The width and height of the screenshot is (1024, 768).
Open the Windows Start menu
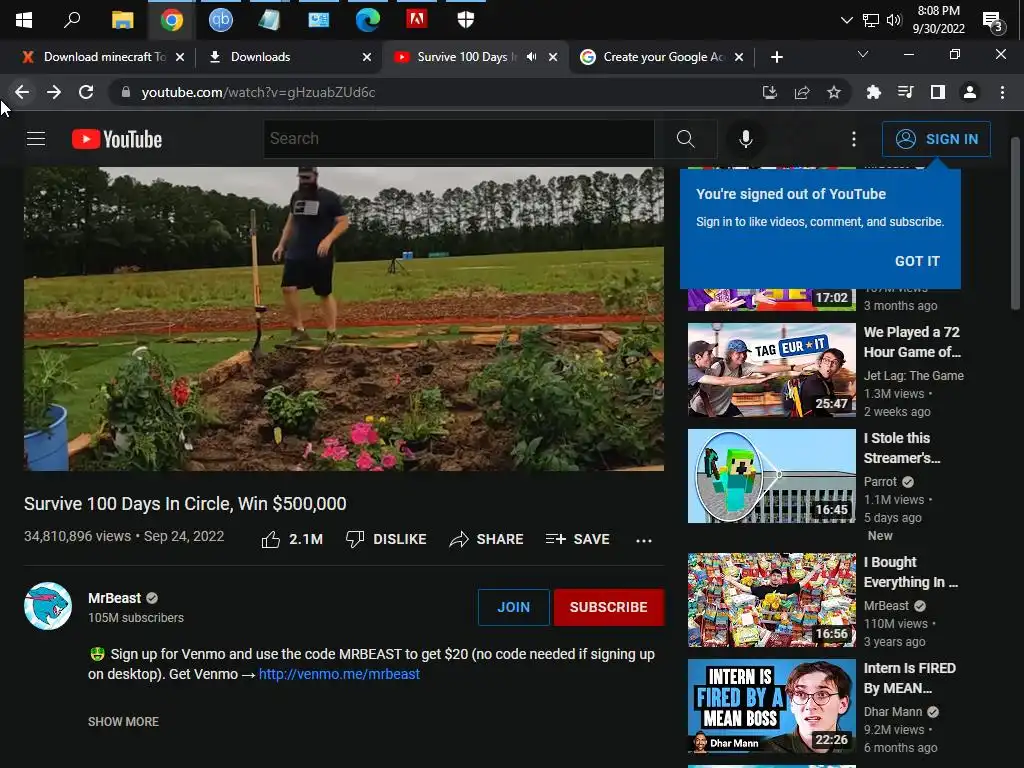(24, 20)
